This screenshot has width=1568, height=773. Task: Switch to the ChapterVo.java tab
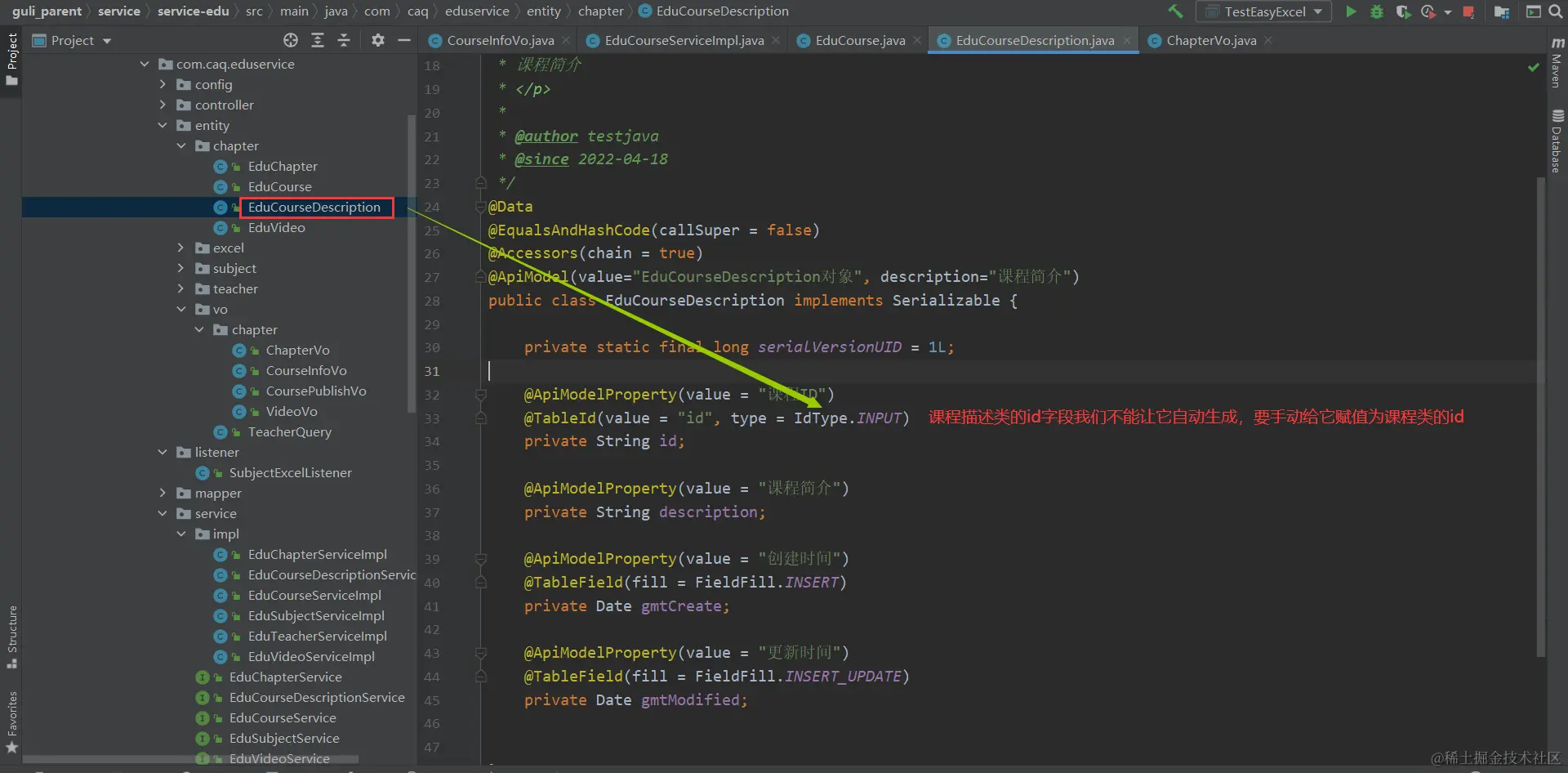point(1210,40)
